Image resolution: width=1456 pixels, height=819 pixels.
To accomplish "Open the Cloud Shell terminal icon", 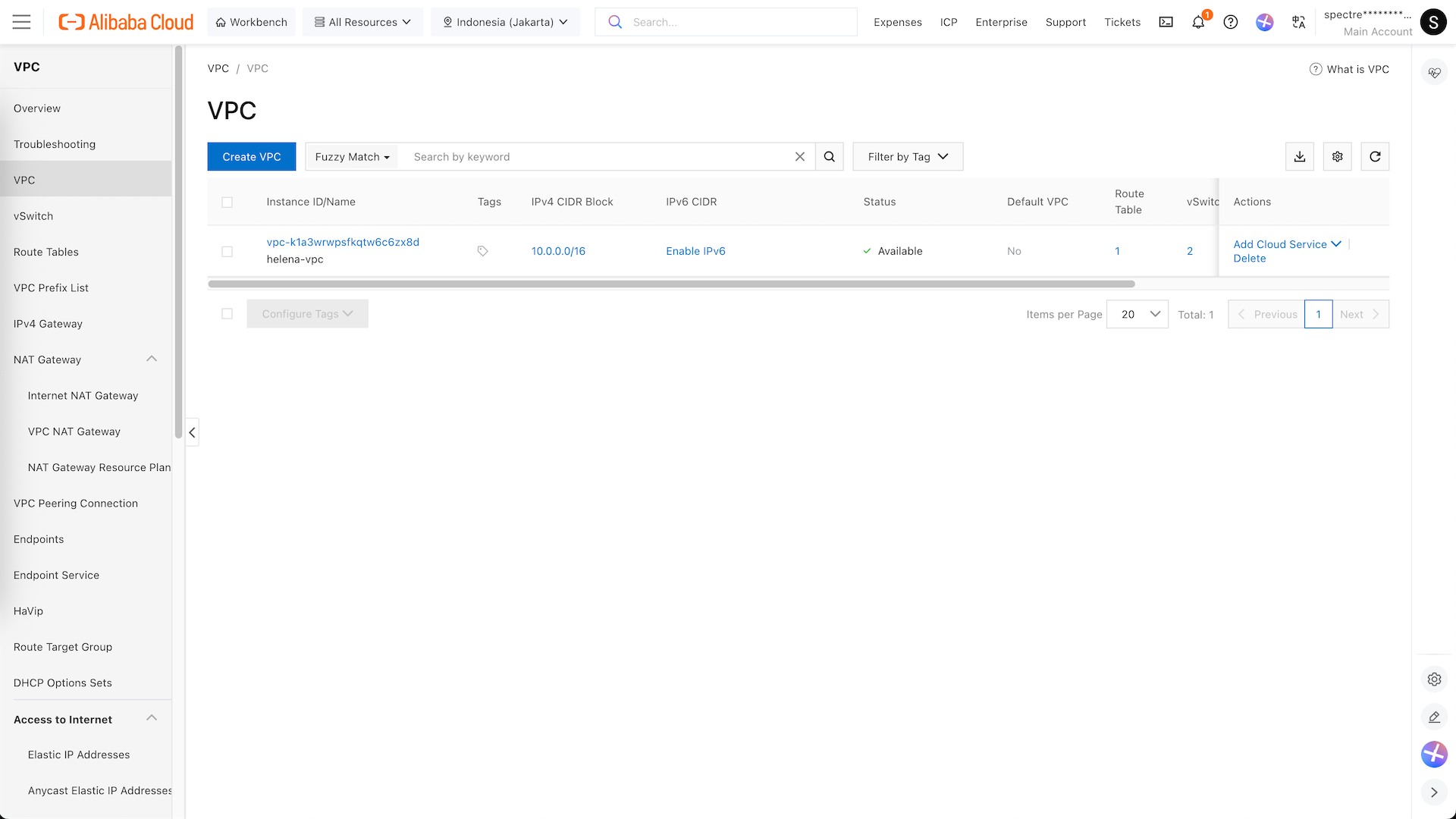I will 1166,22.
